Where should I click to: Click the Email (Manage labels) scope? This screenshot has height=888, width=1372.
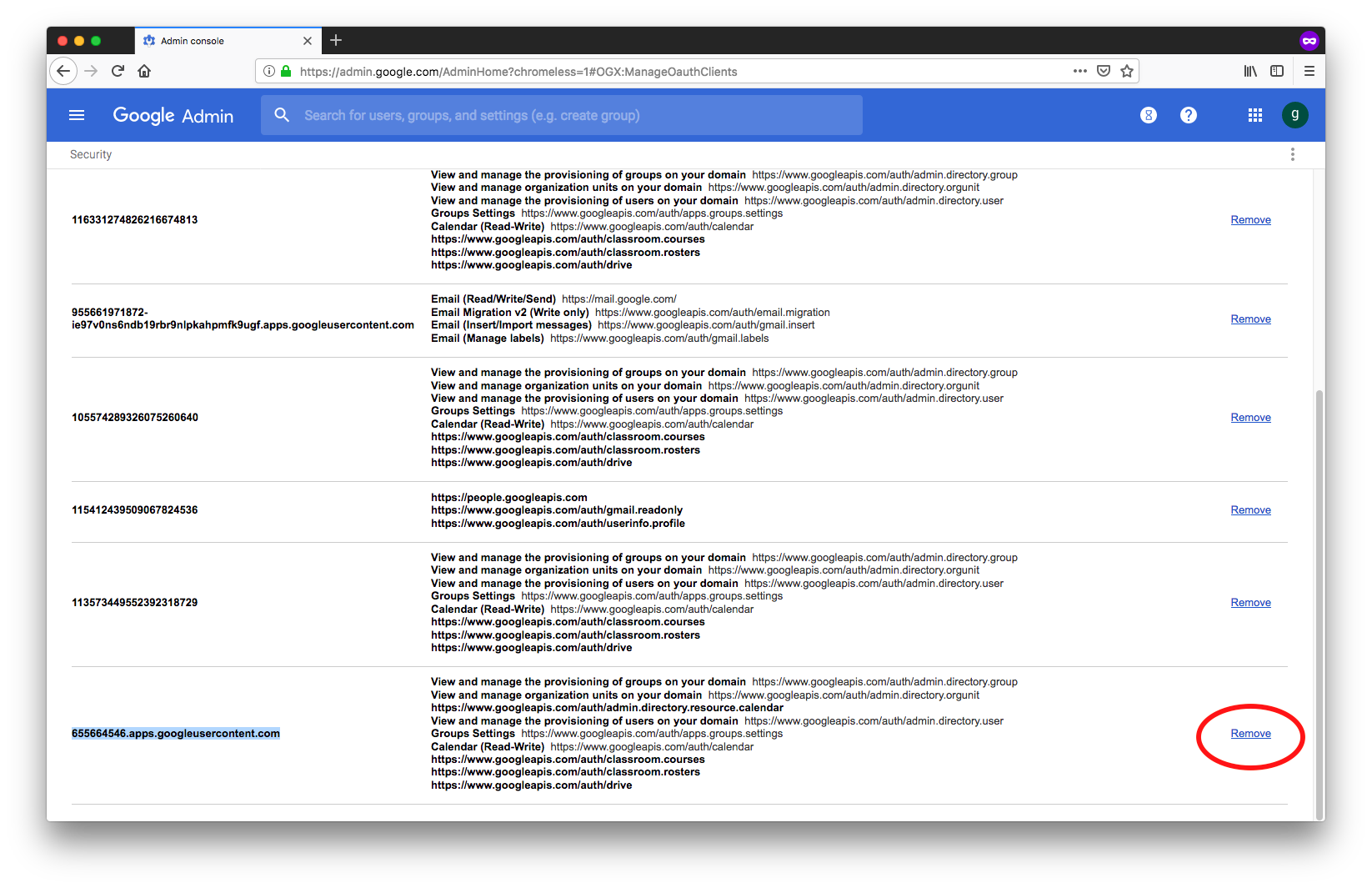click(600, 339)
